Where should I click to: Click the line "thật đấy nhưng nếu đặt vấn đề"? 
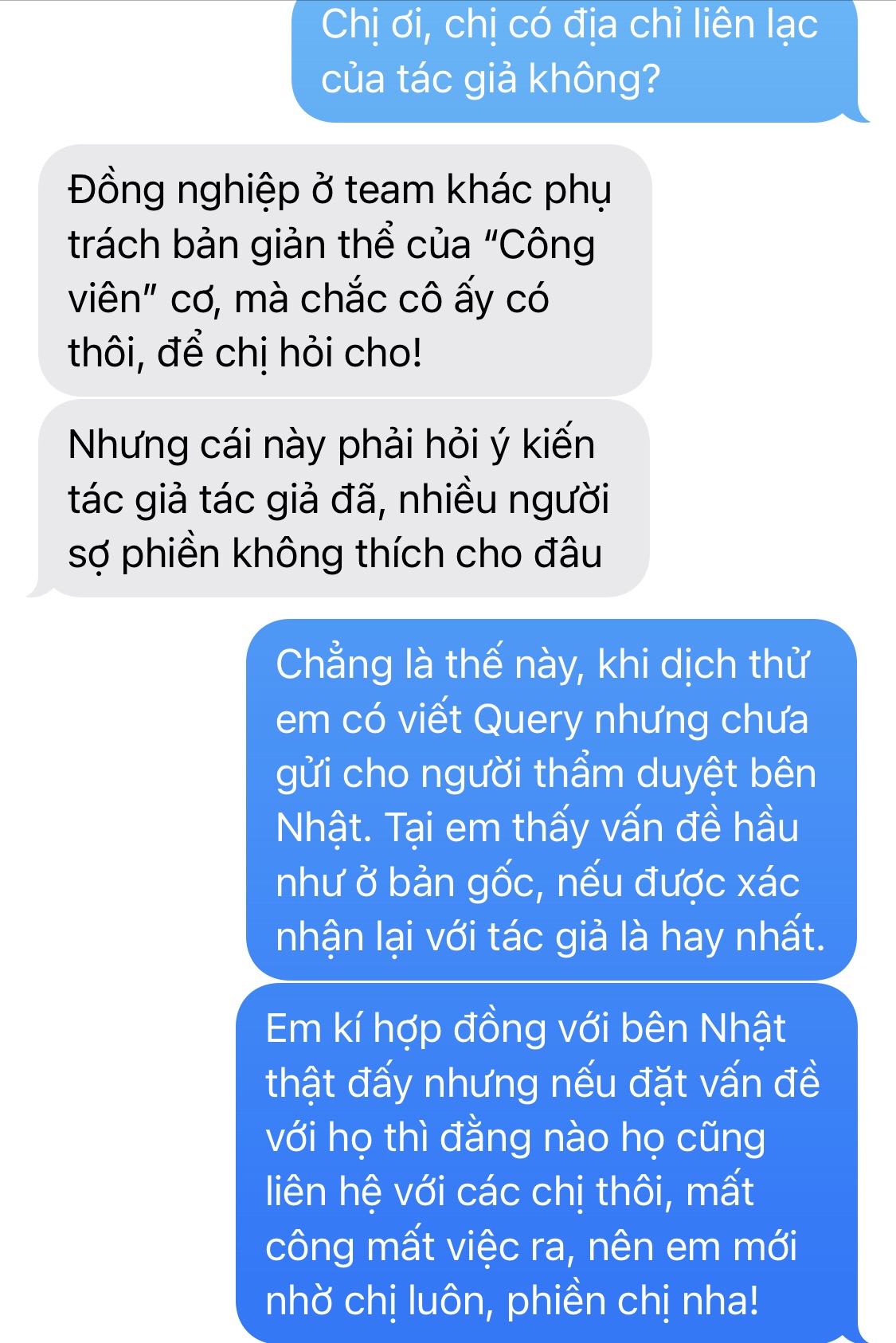point(542,1083)
